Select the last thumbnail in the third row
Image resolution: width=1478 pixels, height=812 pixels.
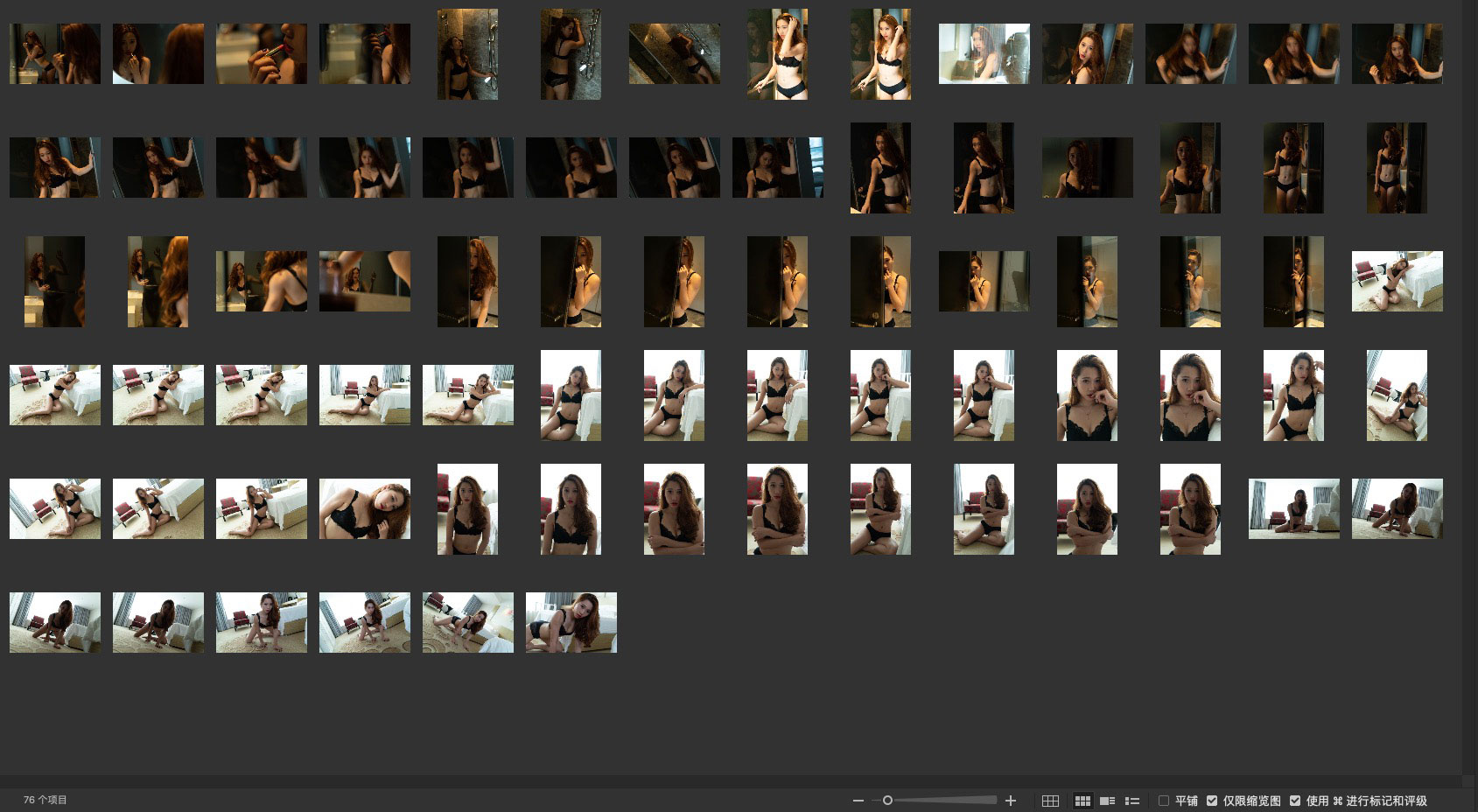click(x=1397, y=281)
